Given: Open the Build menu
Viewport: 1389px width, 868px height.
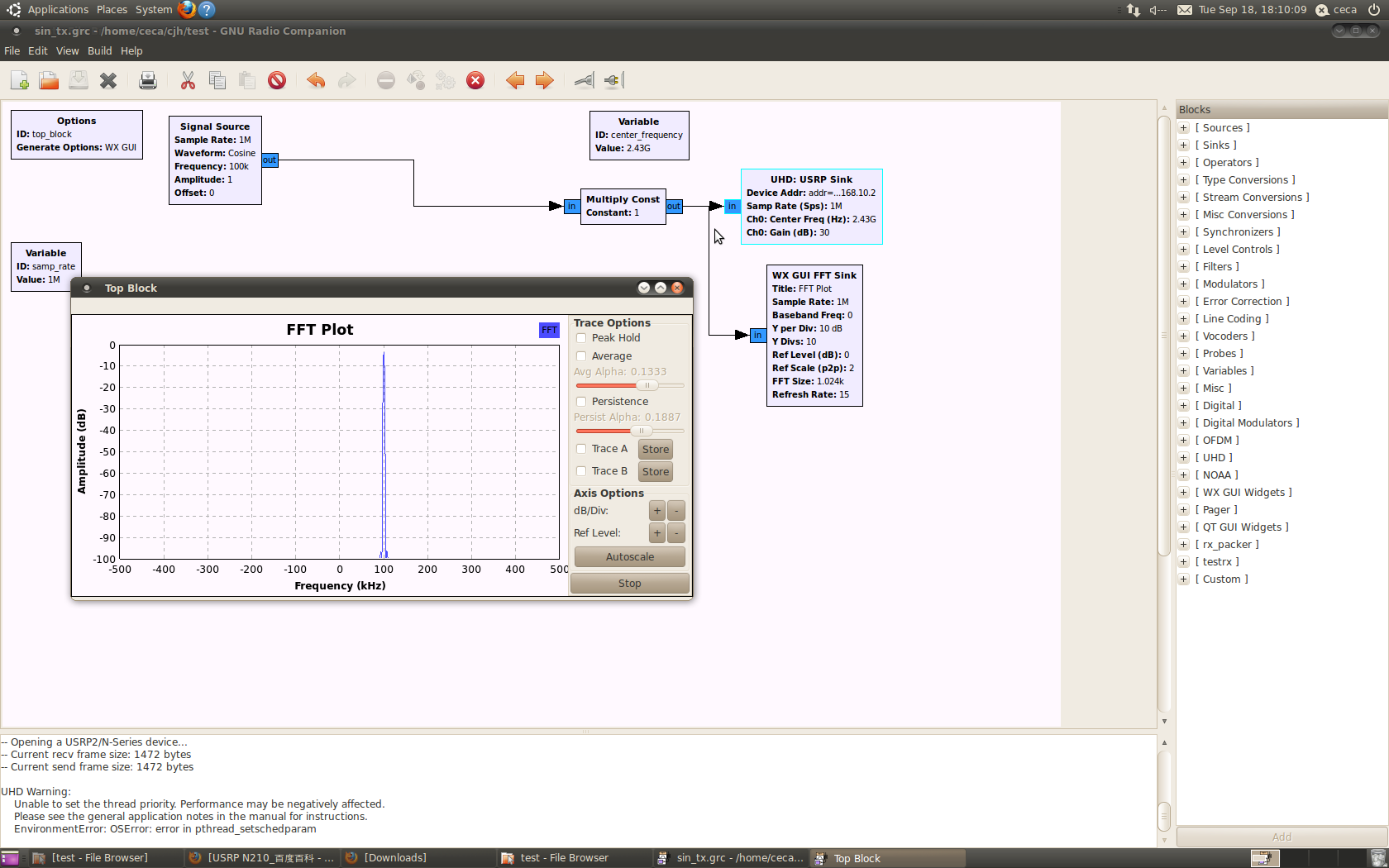Looking at the screenshot, I should click(x=100, y=51).
